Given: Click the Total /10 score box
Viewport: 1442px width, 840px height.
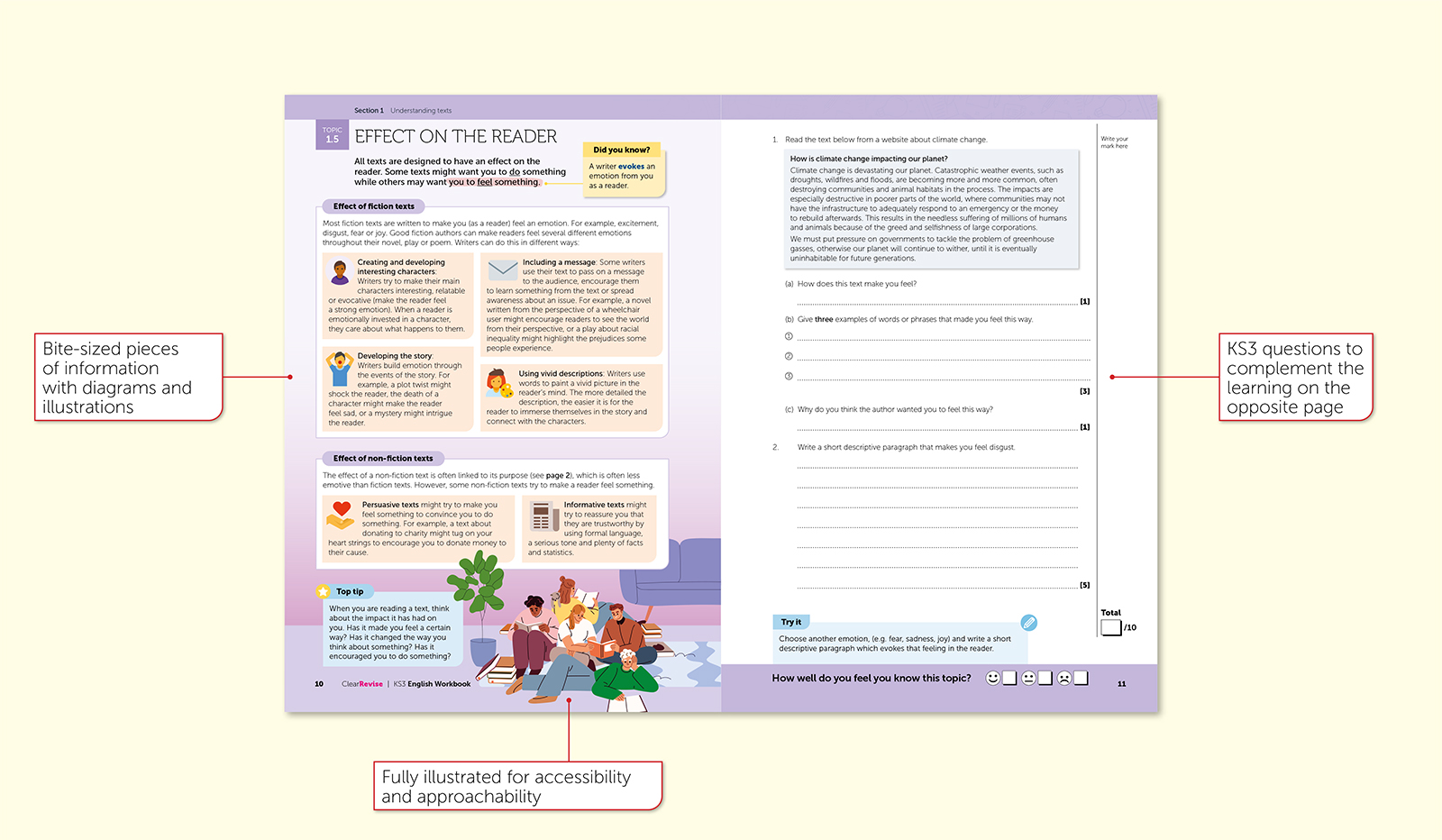Looking at the screenshot, I should [1111, 627].
